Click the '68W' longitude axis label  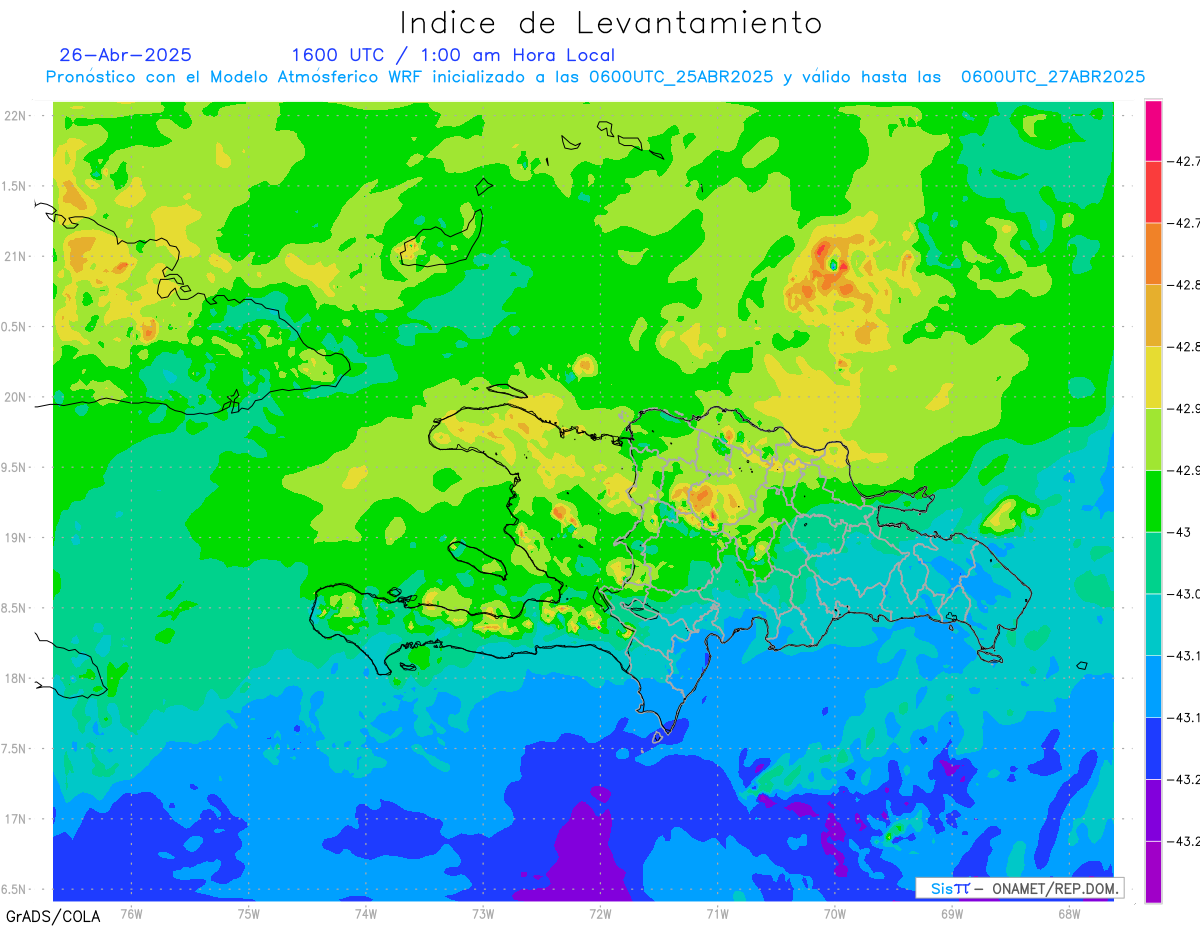(1068, 912)
